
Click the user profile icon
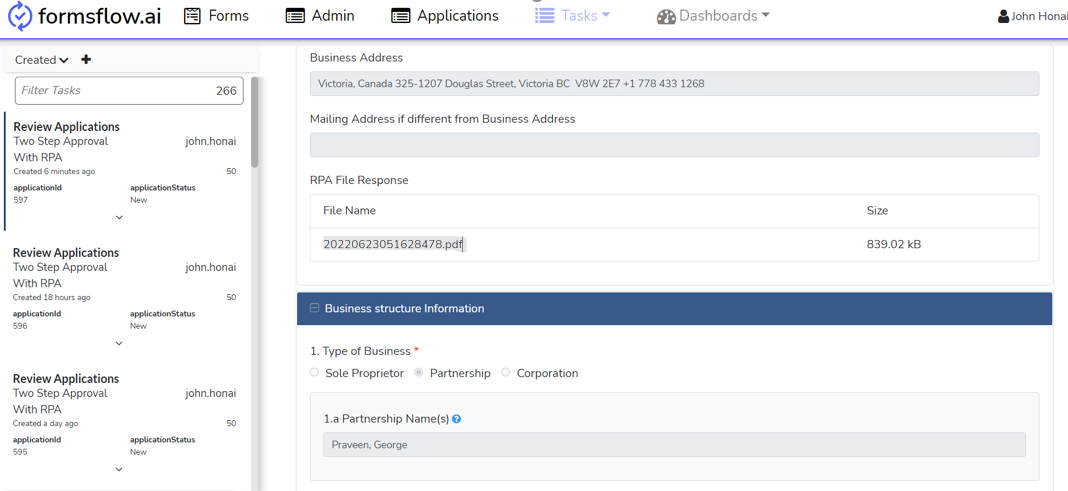point(1003,17)
